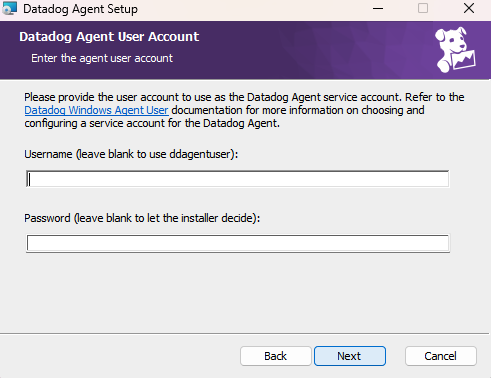Image resolution: width=491 pixels, height=378 pixels.
Task: Click the Next button
Action: tap(350, 356)
